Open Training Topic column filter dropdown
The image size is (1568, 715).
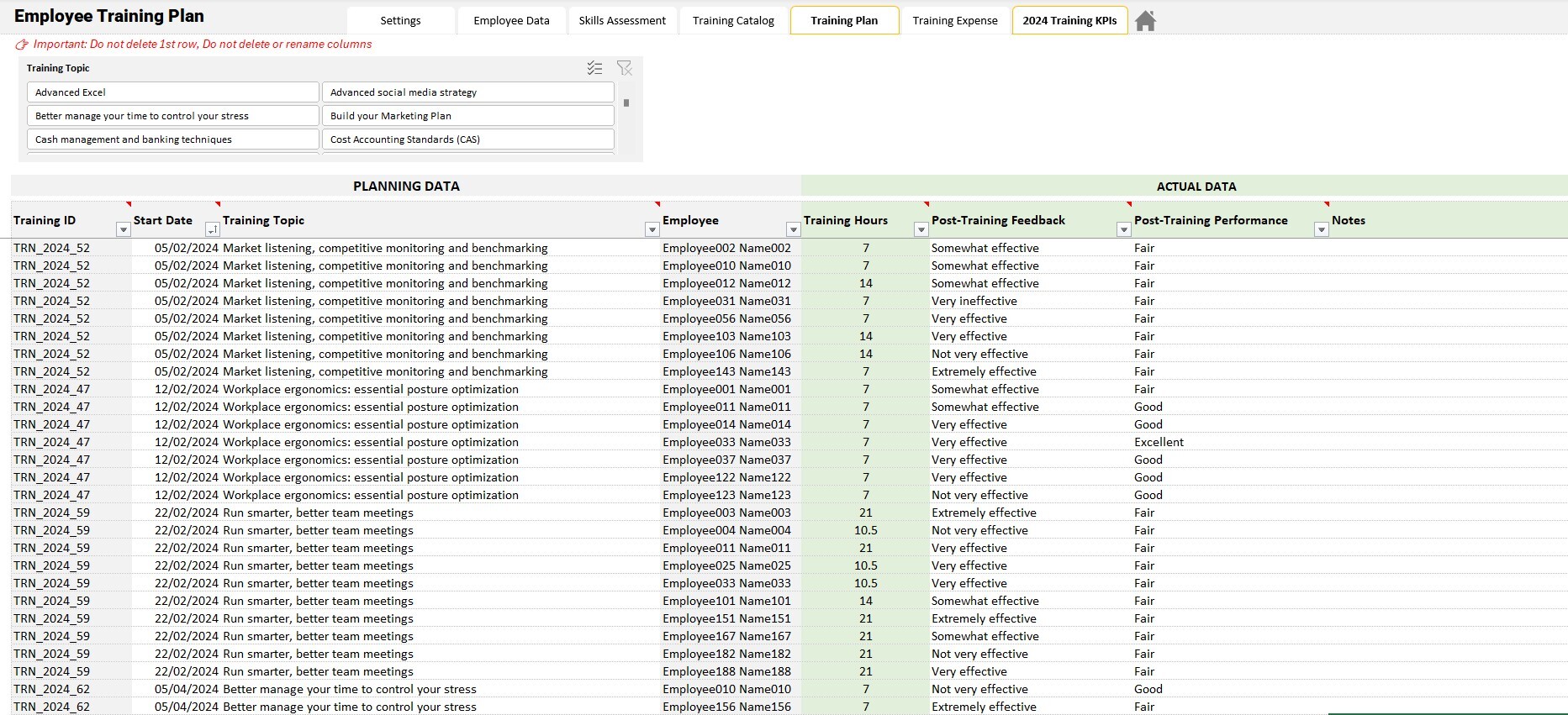[652, 229]
